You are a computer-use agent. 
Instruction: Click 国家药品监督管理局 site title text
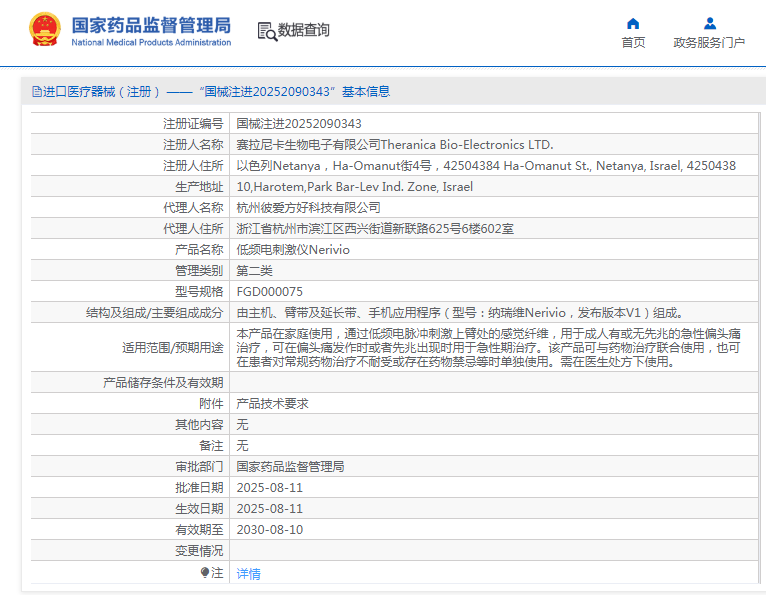click(x=151, y=24)
